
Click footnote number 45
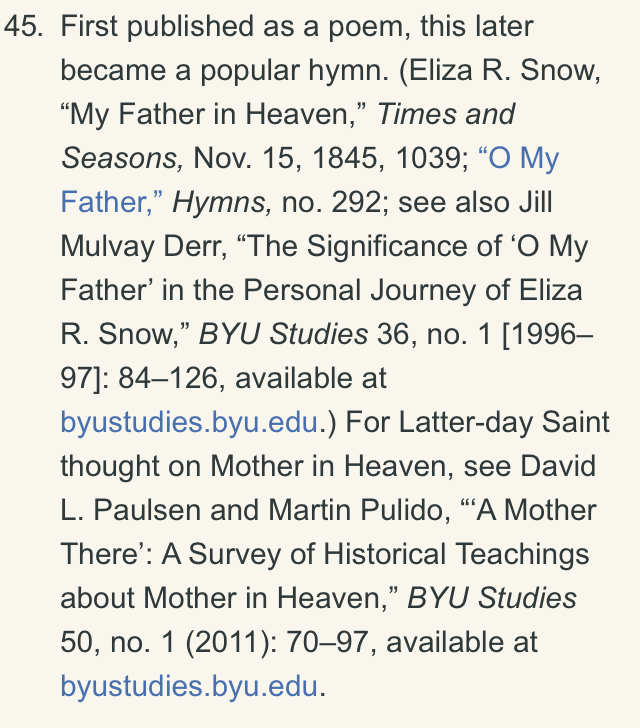[23, 26]
